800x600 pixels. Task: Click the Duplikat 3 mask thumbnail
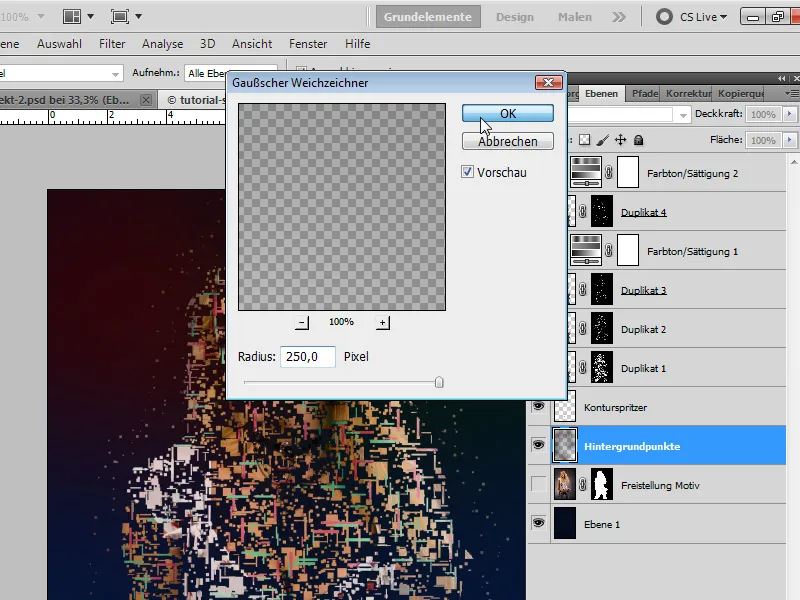602,289
